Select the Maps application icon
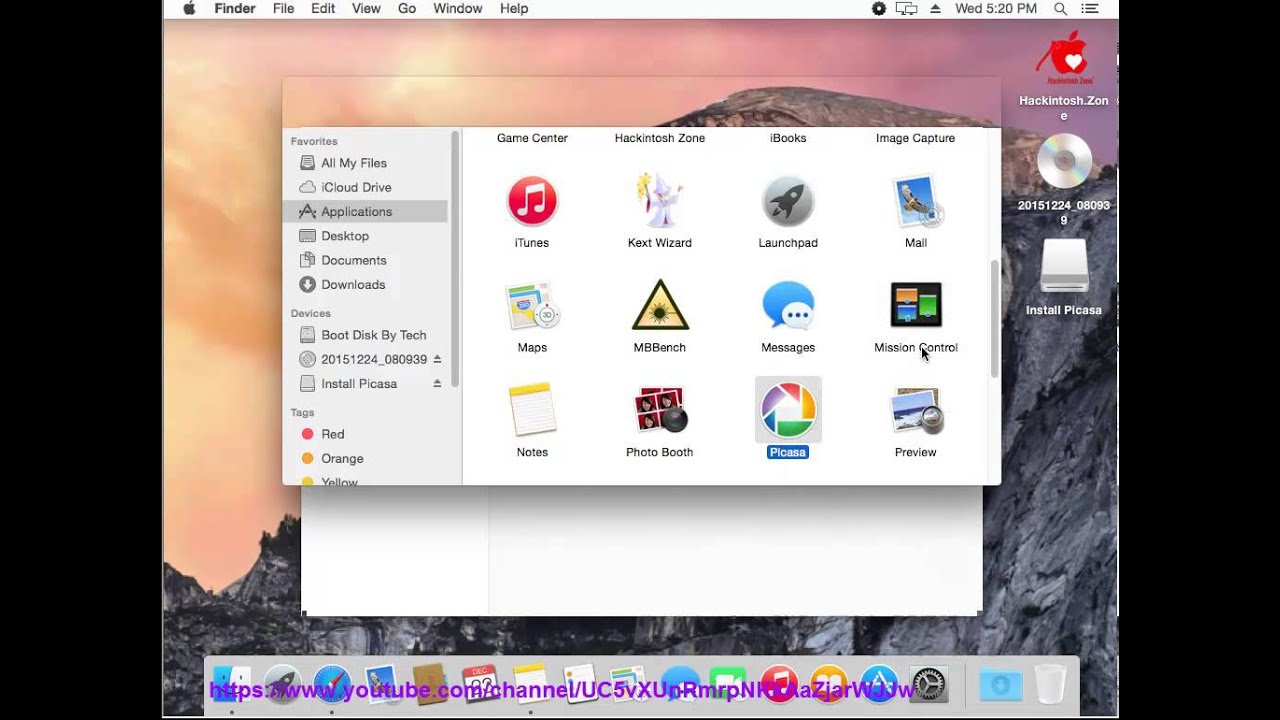 [532, 306]
